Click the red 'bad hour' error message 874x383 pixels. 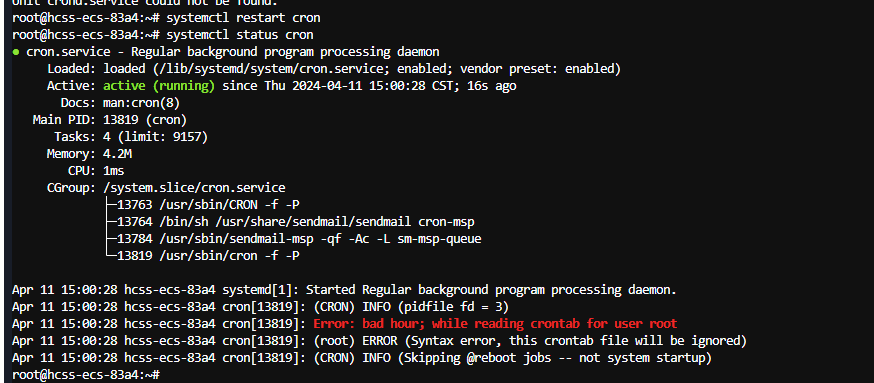click(x=495, y=323)
